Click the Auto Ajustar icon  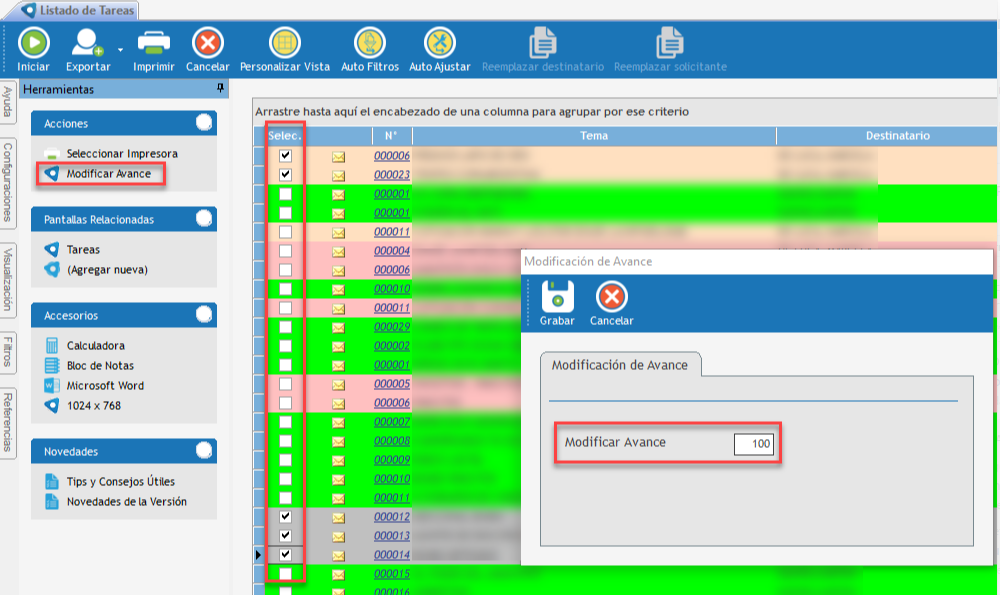439,43
